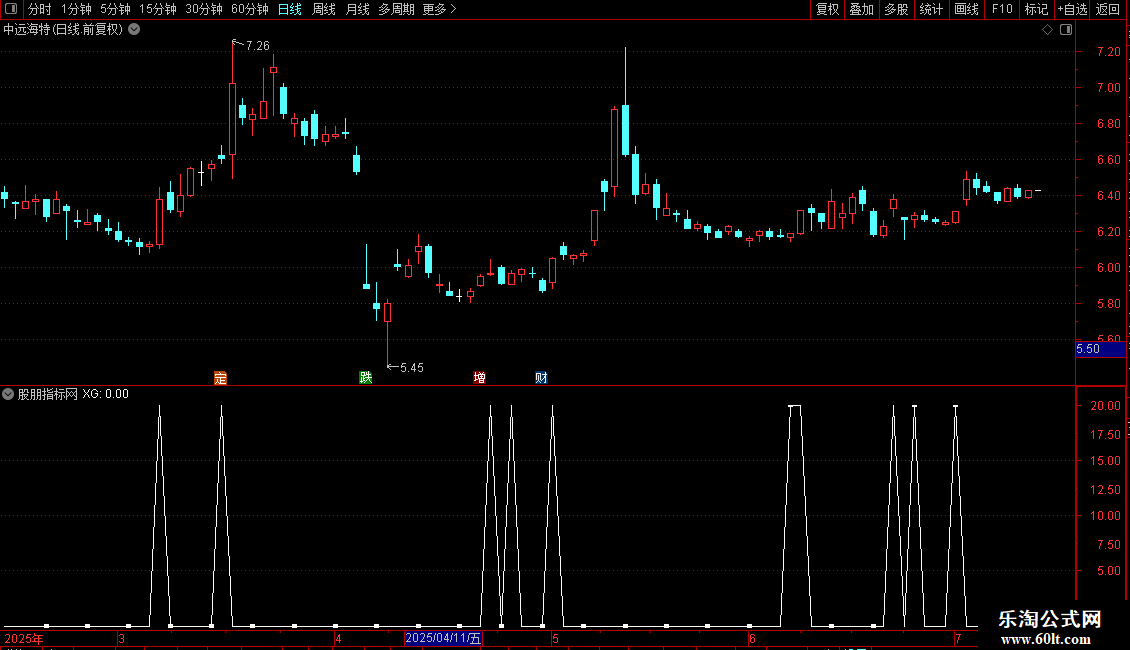Open the 复权 adjustment menu
Image resolution: width=1130 pixels, height=650 pixels.
tap(827, 9)
